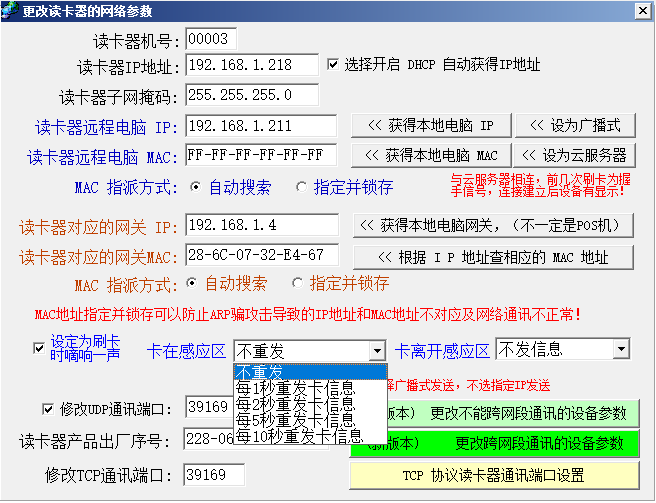The width and height of the screenshot is (656, 503).
Task: Open the 卡离开感应区 dropdown
Action: point(620,349)
